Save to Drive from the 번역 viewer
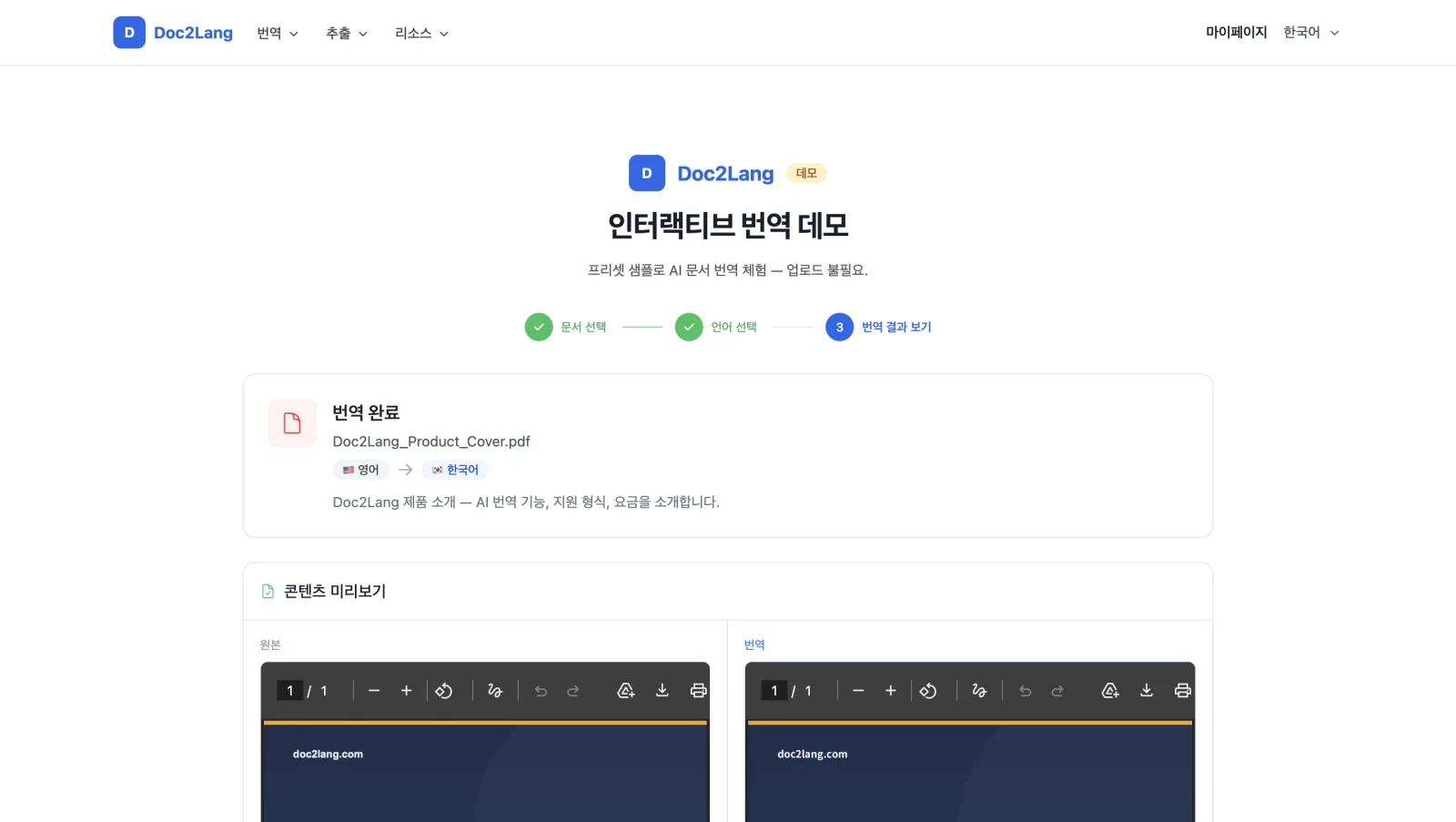Image resolution: width=1456 pixels, height=822 pixels. click(1110, 691)
